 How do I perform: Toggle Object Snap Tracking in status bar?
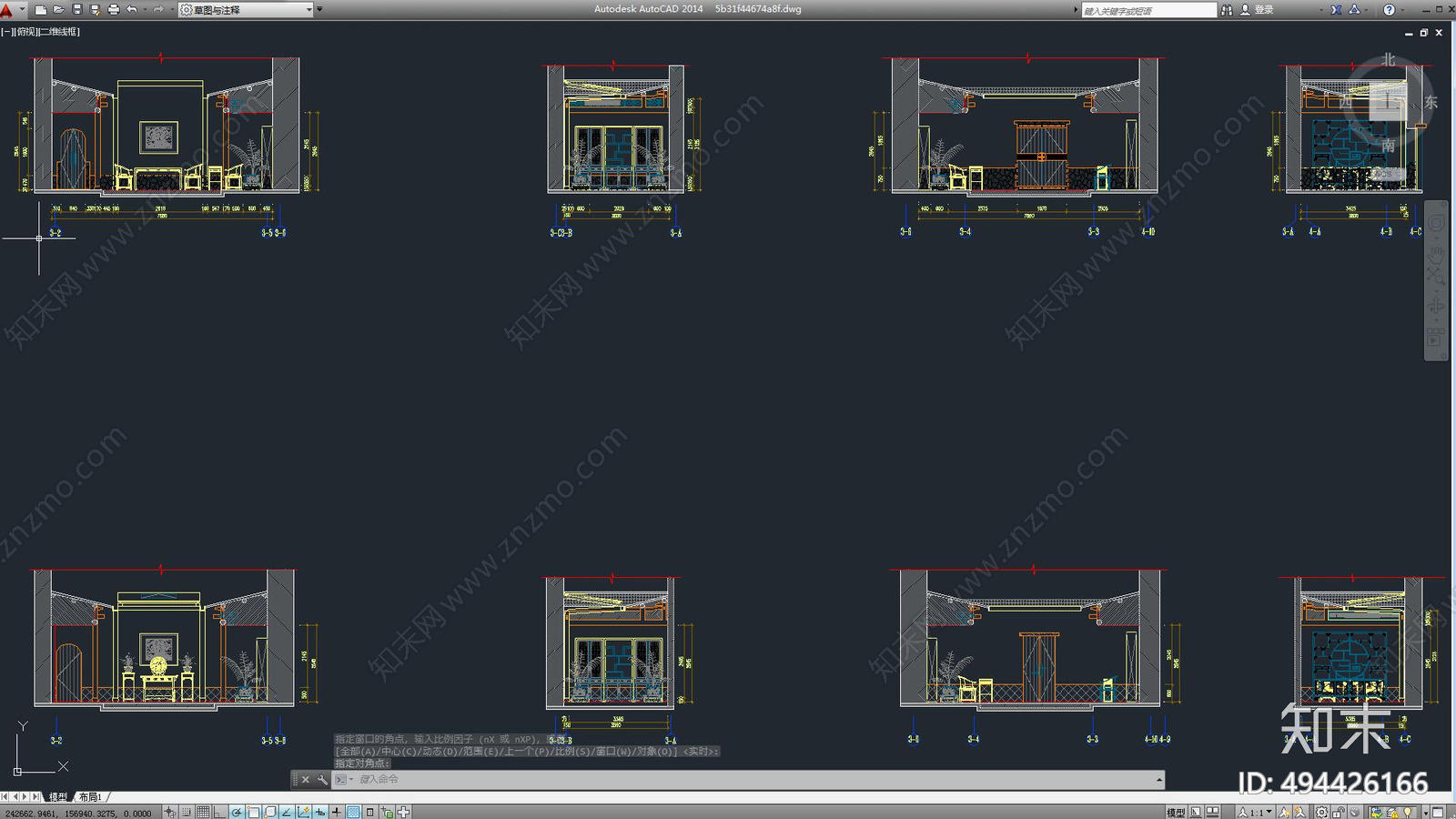point(287,812)
